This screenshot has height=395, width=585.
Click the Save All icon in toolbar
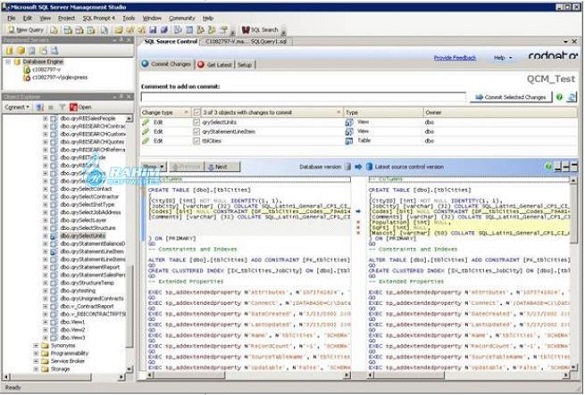(164, 30)
